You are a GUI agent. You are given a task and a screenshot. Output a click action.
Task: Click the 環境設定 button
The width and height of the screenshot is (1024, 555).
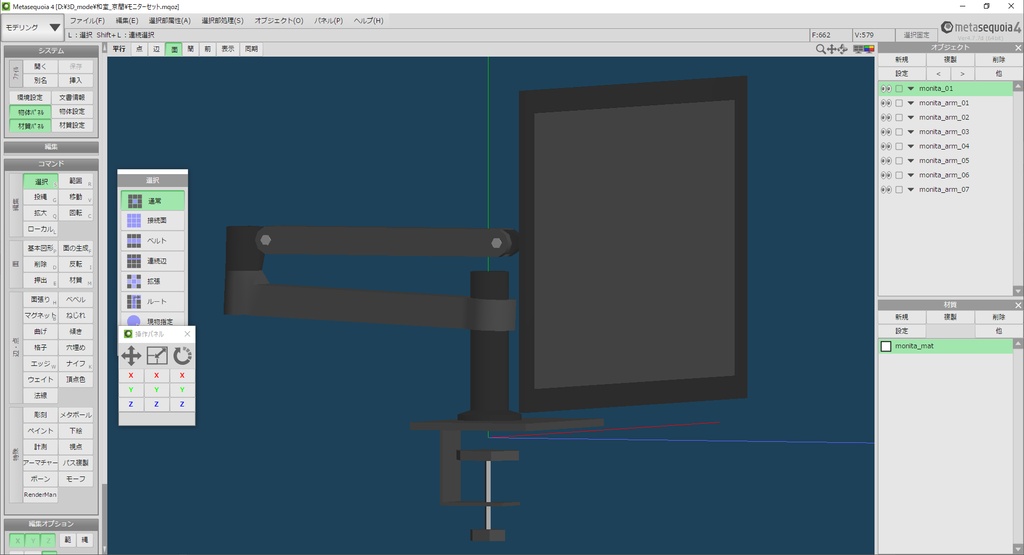pyautogui.click(x=30, y=97)
